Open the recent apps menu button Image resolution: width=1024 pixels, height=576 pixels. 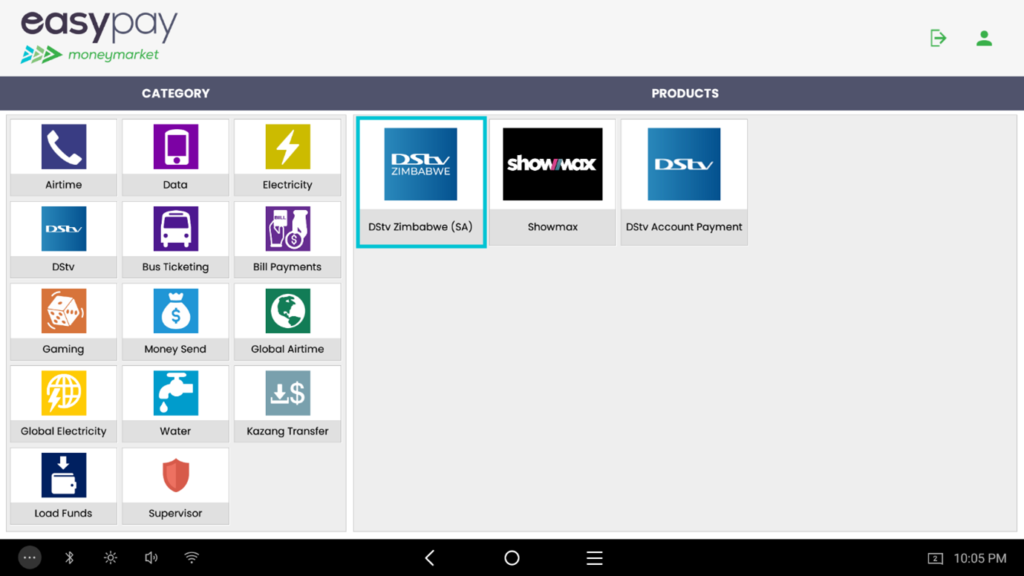pyautogui.click(x=594, y=558)
